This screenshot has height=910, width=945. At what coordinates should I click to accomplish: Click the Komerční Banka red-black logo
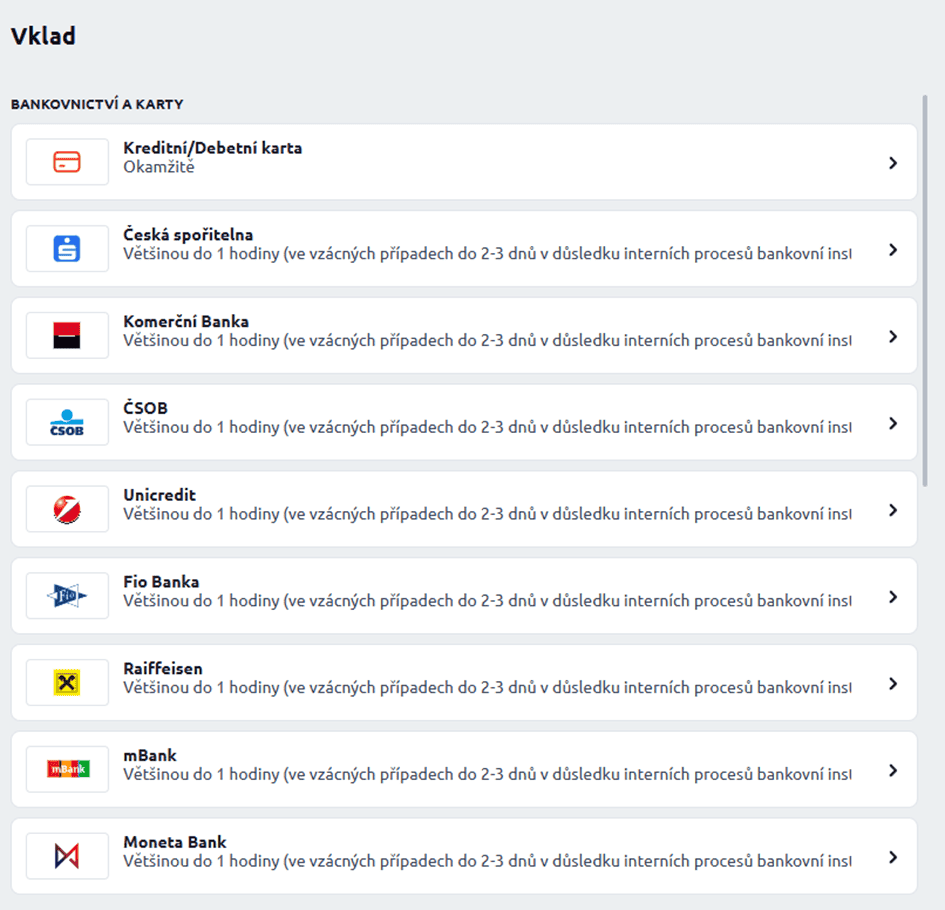click(x=67, y=336)
